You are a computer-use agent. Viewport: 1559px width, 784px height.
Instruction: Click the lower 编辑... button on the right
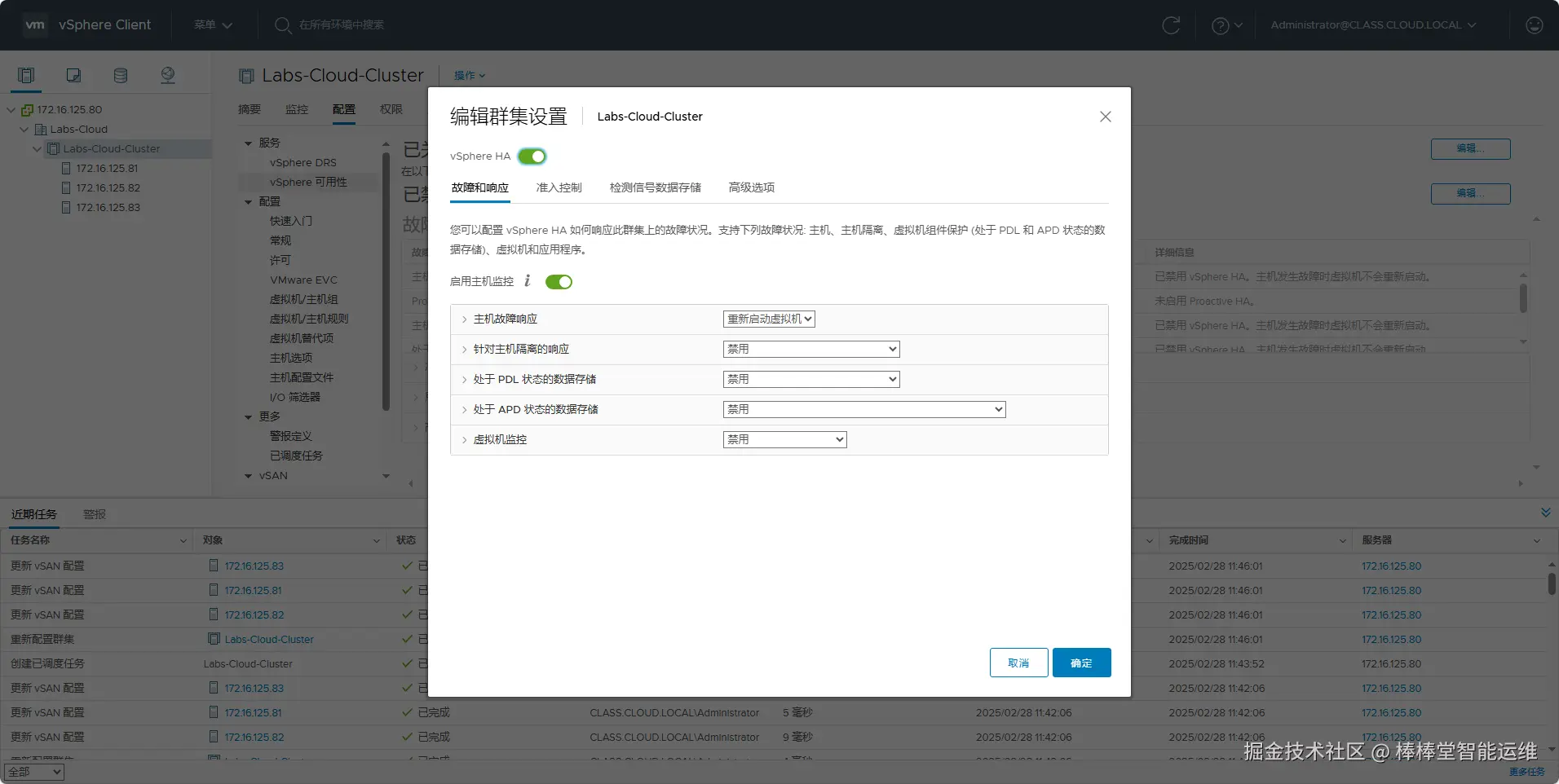point(1470,194)
